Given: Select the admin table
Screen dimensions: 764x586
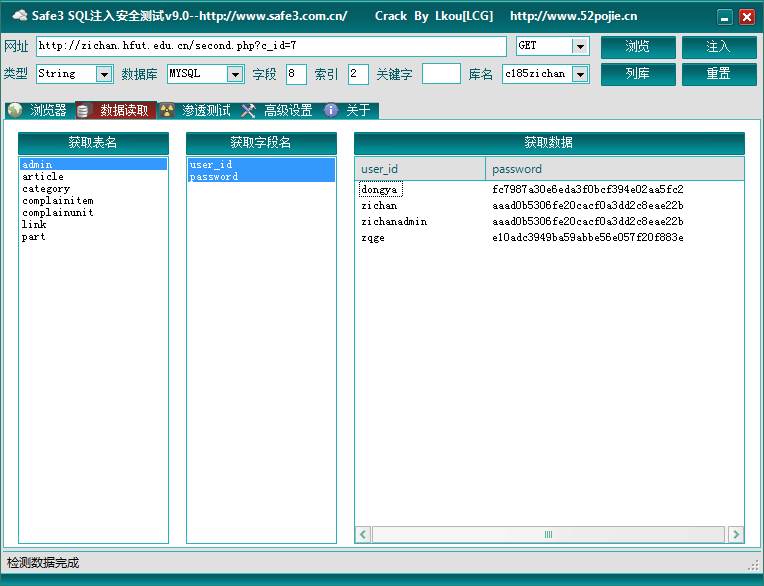Looking at the screenshot, I should coord(93,164).
